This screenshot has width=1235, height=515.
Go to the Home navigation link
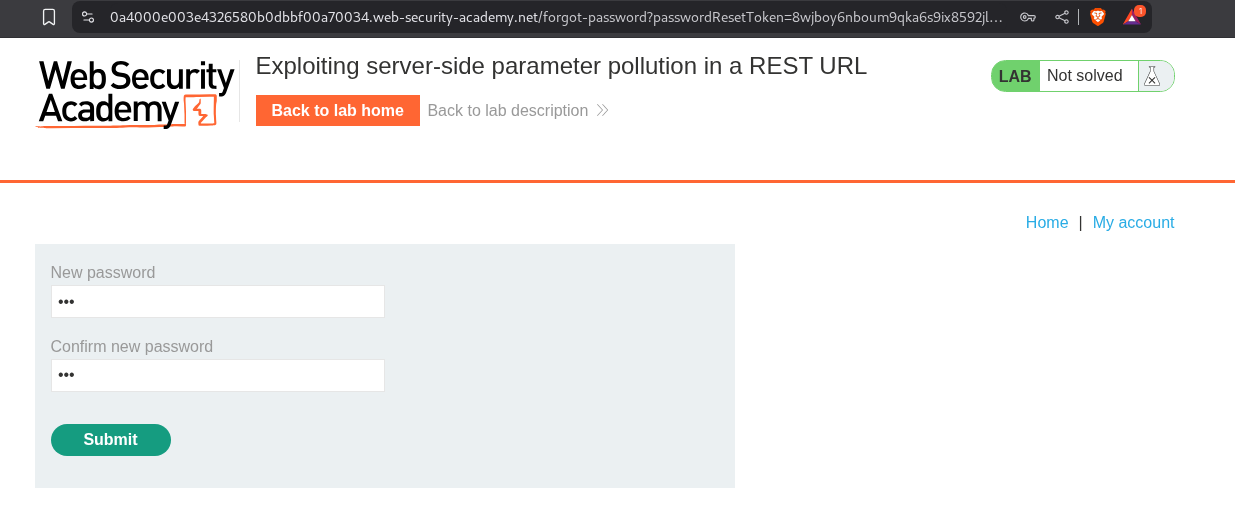(1046, 223)
